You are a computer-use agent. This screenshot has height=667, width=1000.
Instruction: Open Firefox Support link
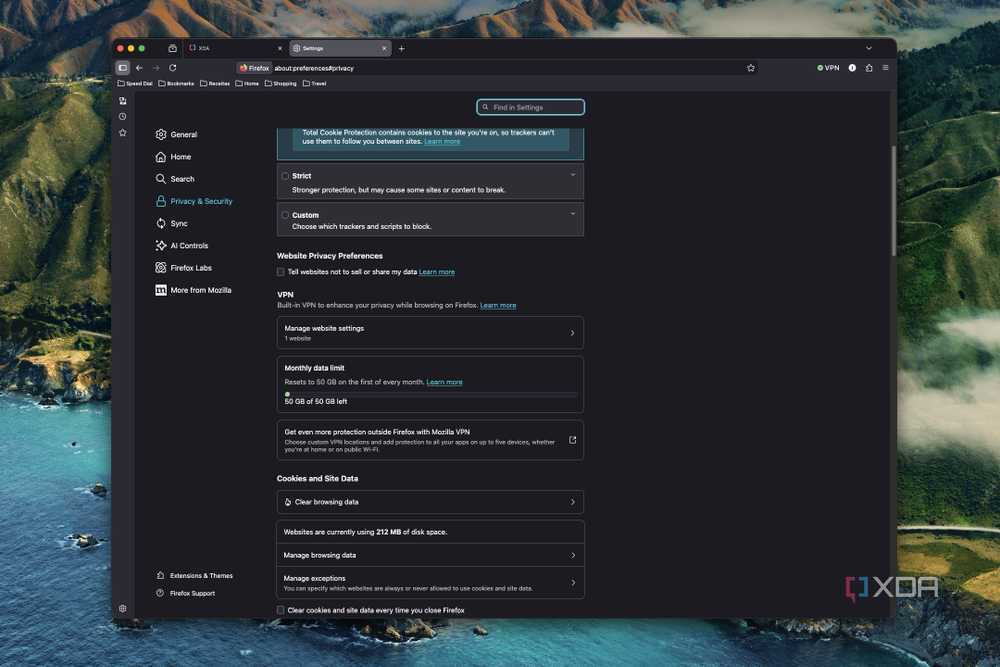pyautogui.click(x=186, y=594)
